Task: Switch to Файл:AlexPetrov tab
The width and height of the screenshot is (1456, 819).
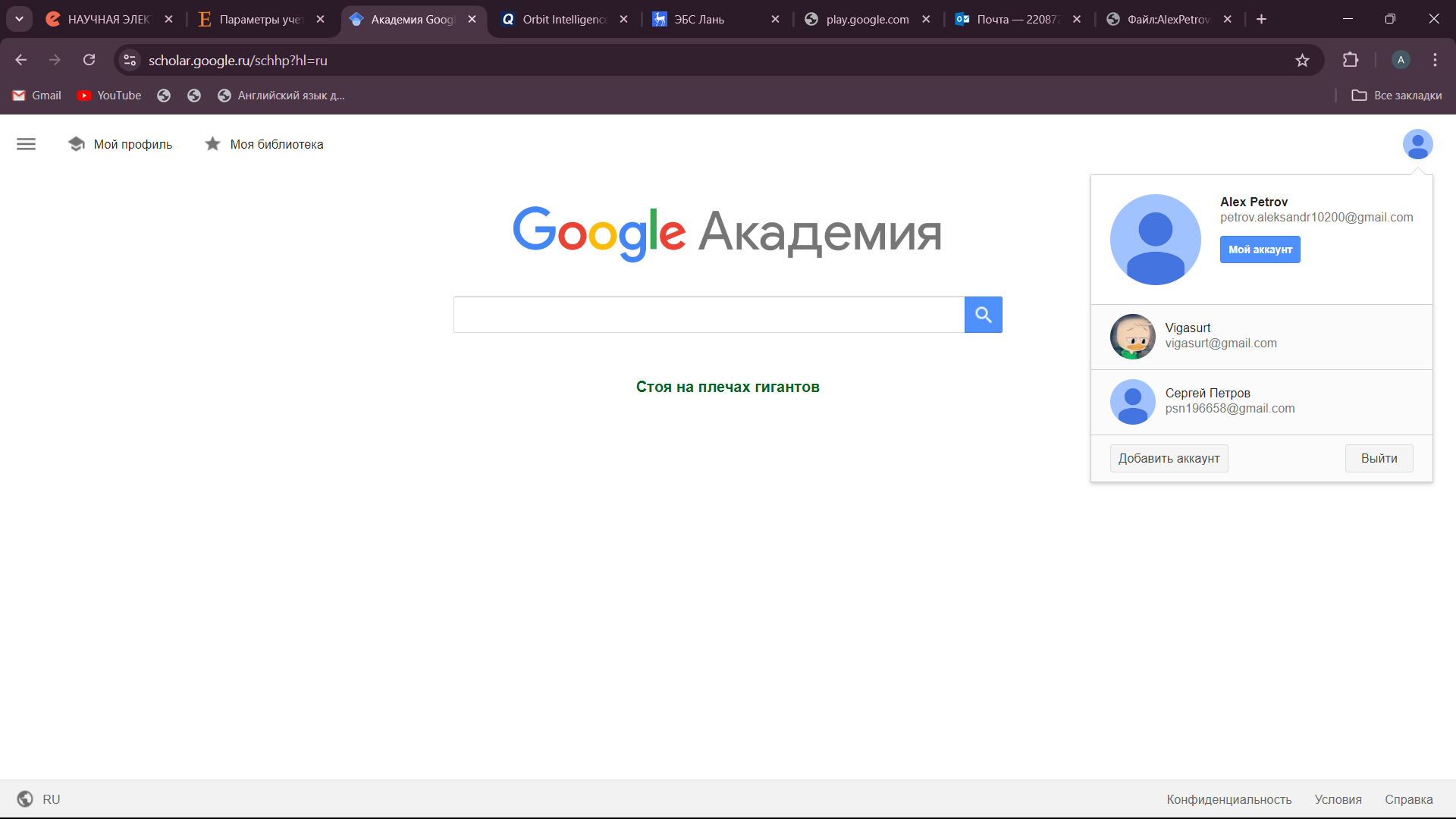Action: point(1169,19)
